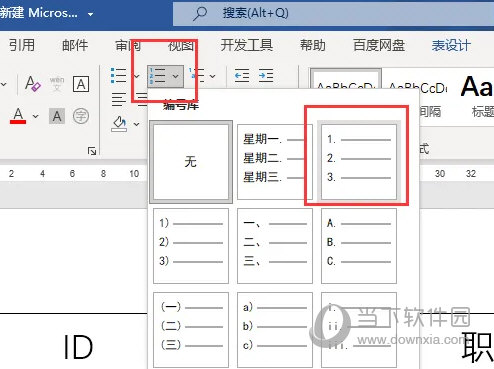This screenshot has height=369, width=494.
Task: Click increase indent icon
Action: pos(266,76)
